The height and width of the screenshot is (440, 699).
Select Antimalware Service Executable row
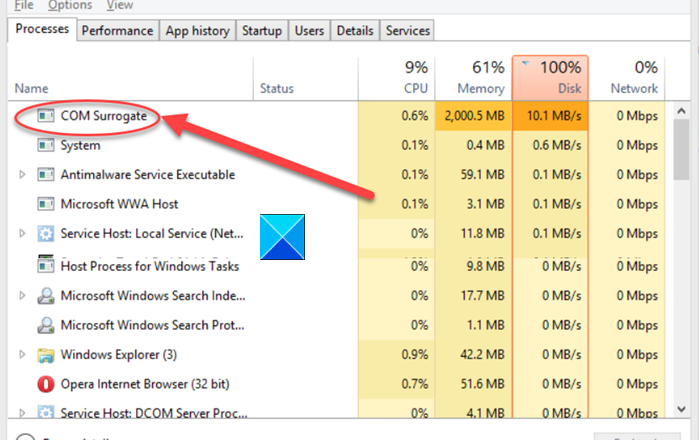pos(336,175)
